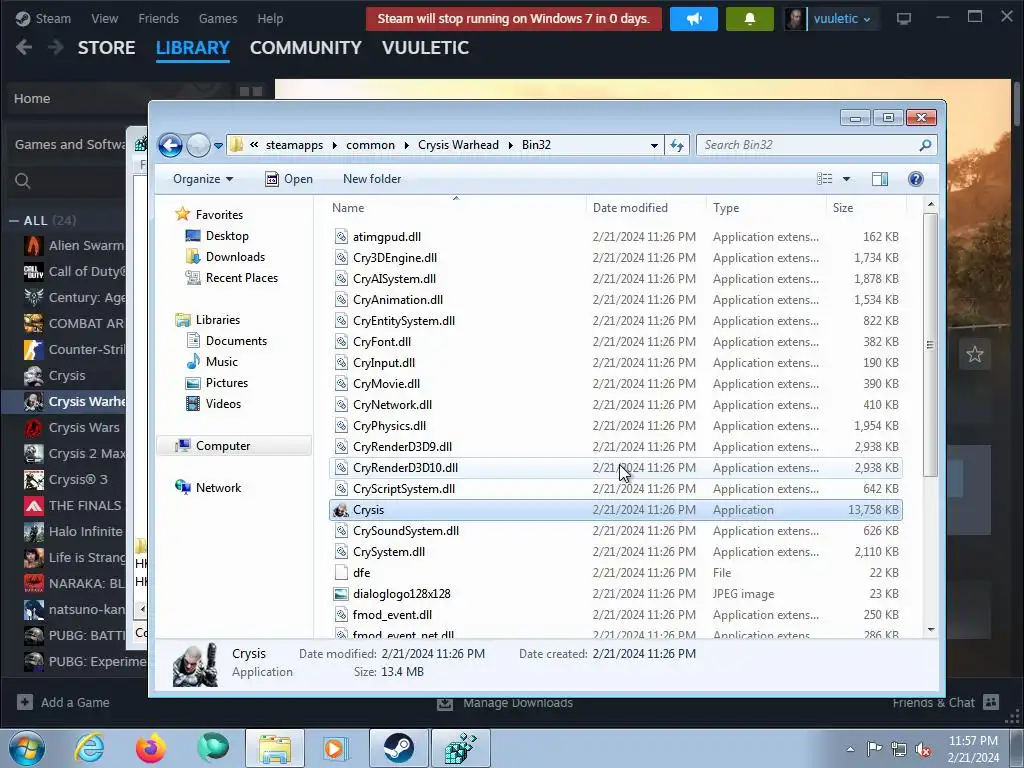1024x768 pixels.
Task: Open the view options dropdown arrow
Action: click(846, 179)
